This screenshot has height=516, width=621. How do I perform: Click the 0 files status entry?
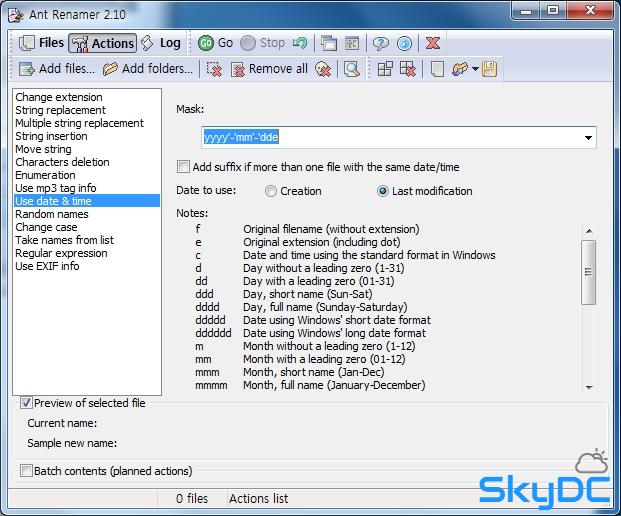point(192,499)
